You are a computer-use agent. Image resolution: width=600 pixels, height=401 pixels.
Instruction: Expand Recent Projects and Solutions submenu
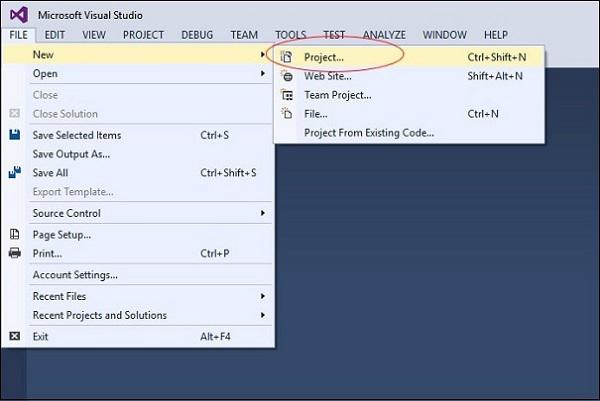coord(262,315)
